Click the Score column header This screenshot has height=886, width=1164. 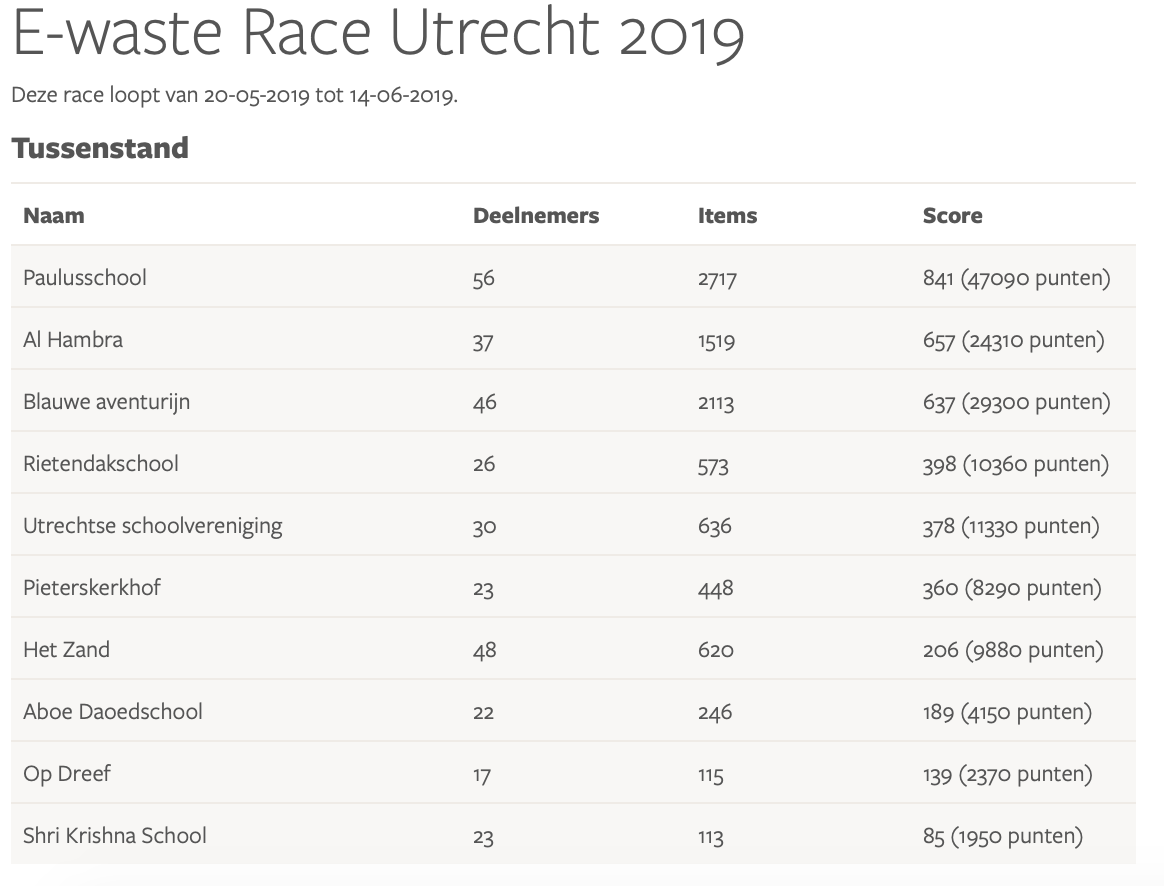pyautogui.click(x=952, y=216)
